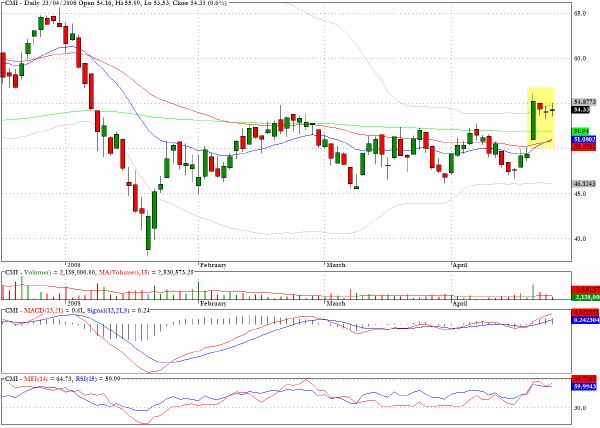
Task: Click the 54.8773 upper band price label
Action: click(x=584, y=102)
